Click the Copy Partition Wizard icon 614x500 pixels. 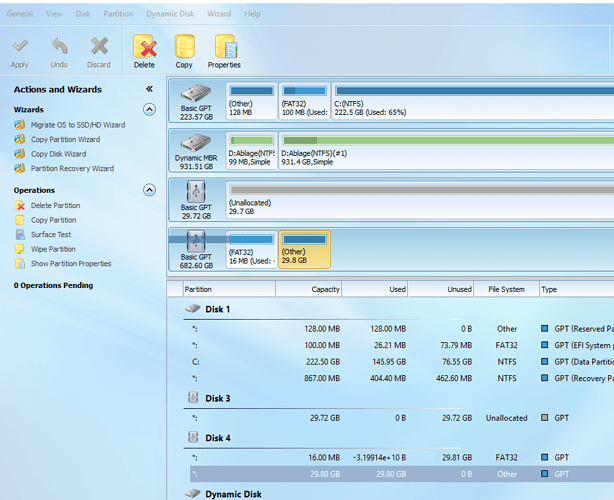coord(20,139)
